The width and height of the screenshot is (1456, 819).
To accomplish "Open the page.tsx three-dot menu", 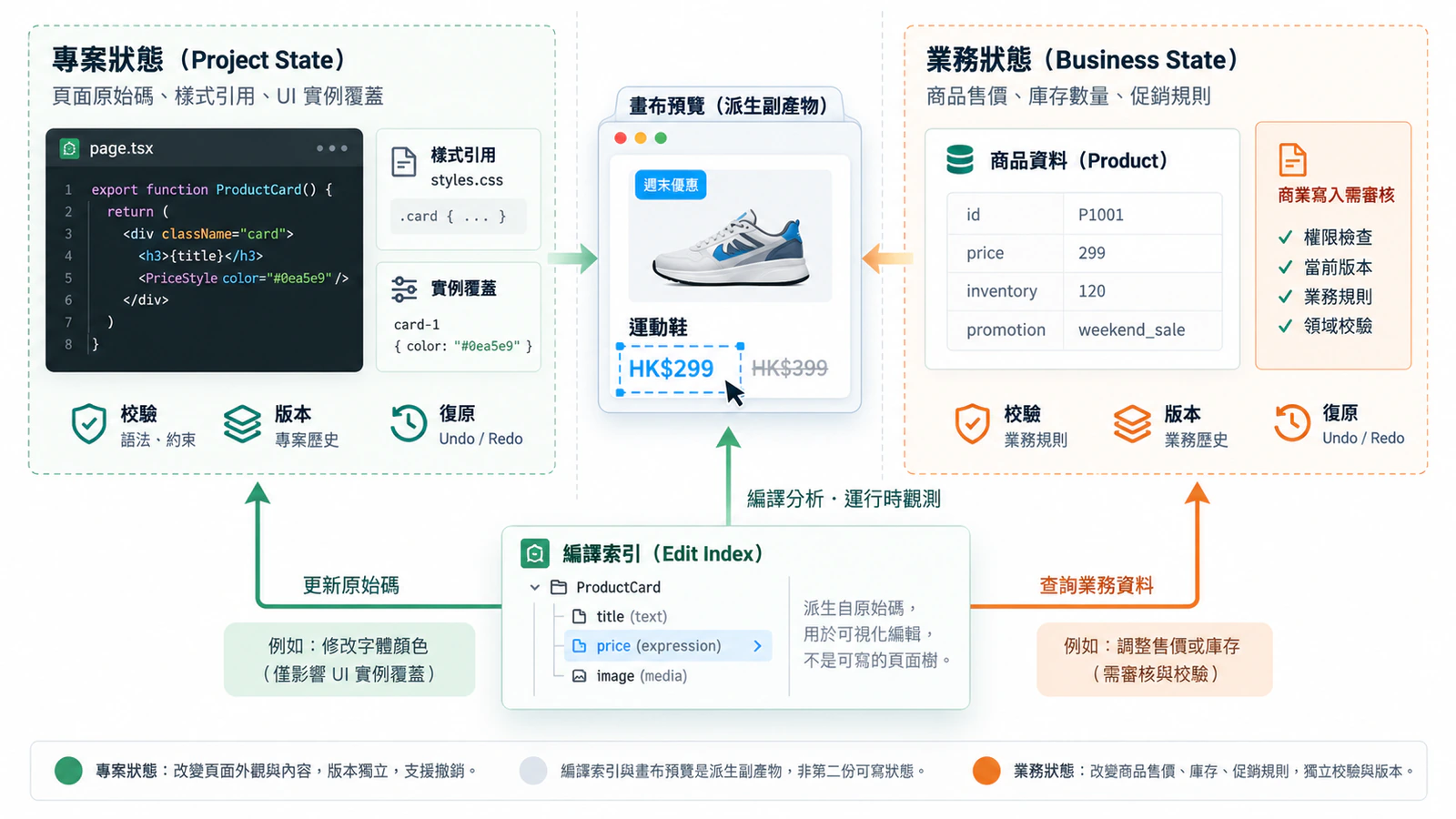I will coord(331,148).
